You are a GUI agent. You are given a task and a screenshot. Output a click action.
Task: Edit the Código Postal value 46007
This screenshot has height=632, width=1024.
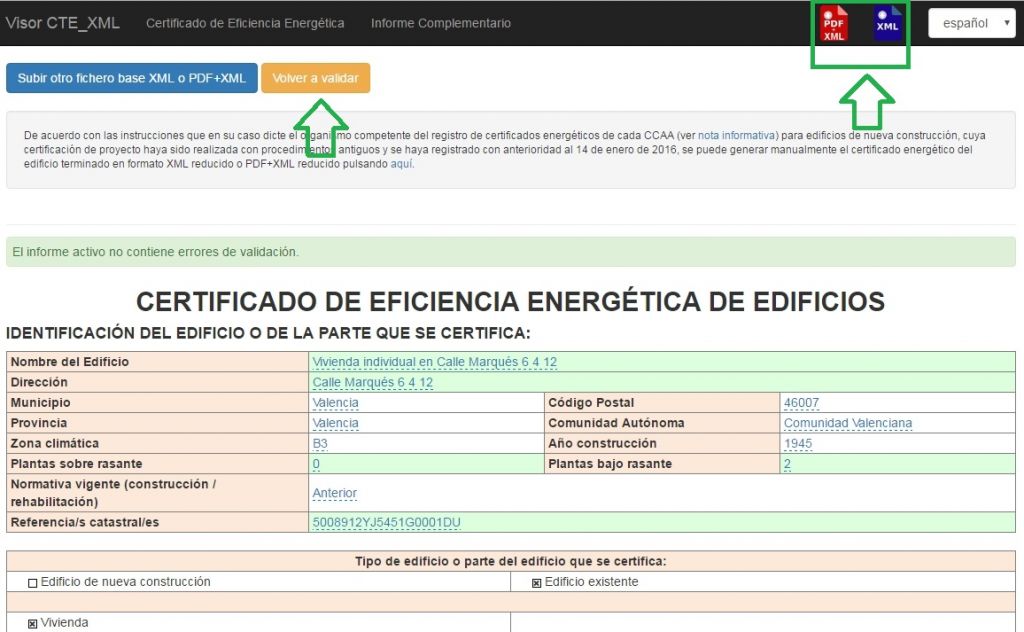pyautogui.click(x=801, y=403)
